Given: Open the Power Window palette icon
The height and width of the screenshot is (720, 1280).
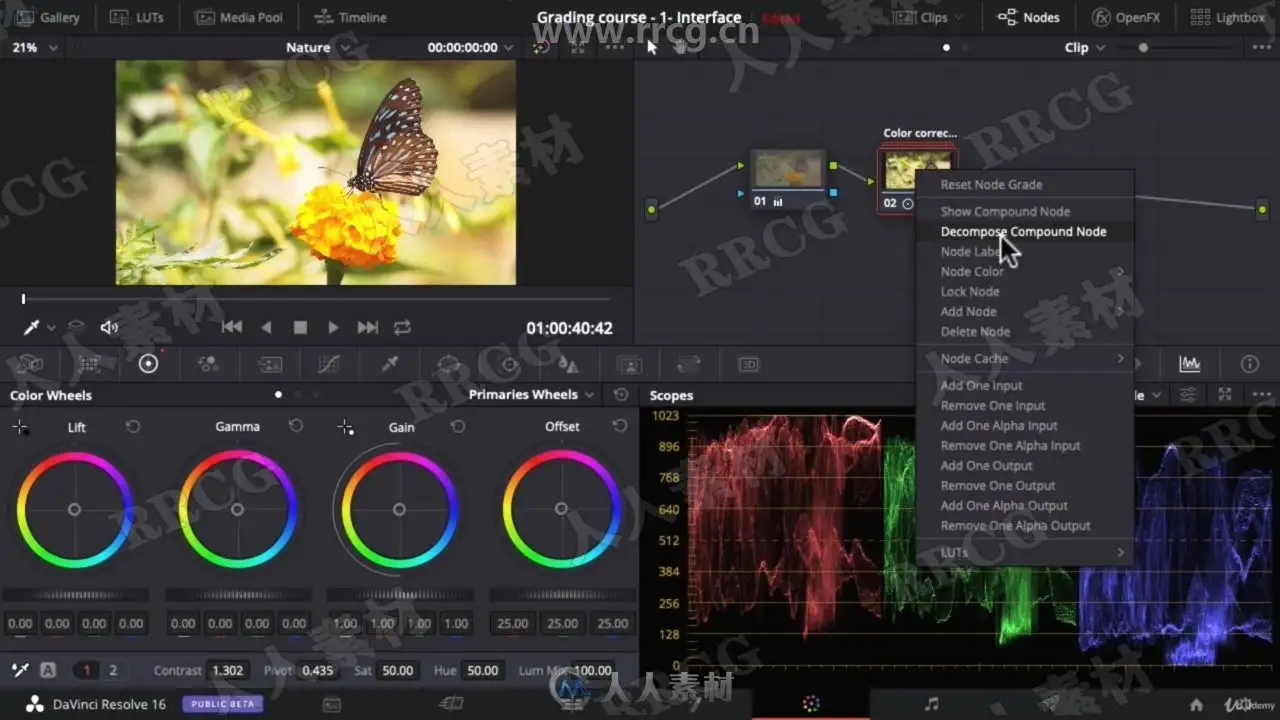Looking at the screenshot, I should 449,364.
